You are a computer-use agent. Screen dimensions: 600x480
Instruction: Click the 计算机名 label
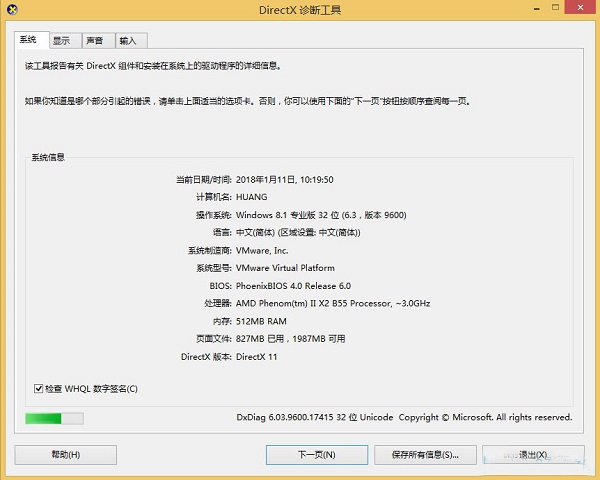pyautogui.click(x=214, y=197)
